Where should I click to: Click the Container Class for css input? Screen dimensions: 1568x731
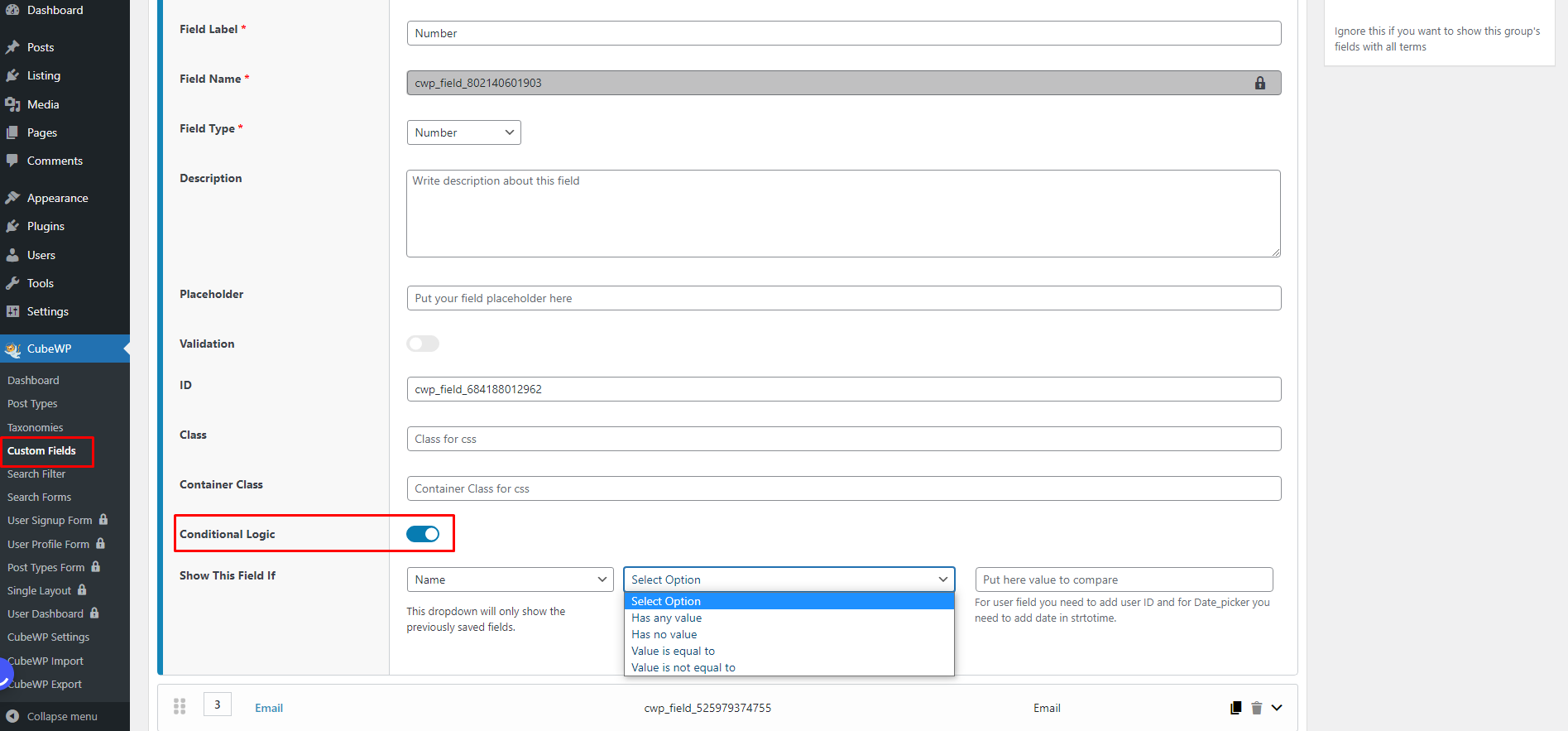point(844,488)
